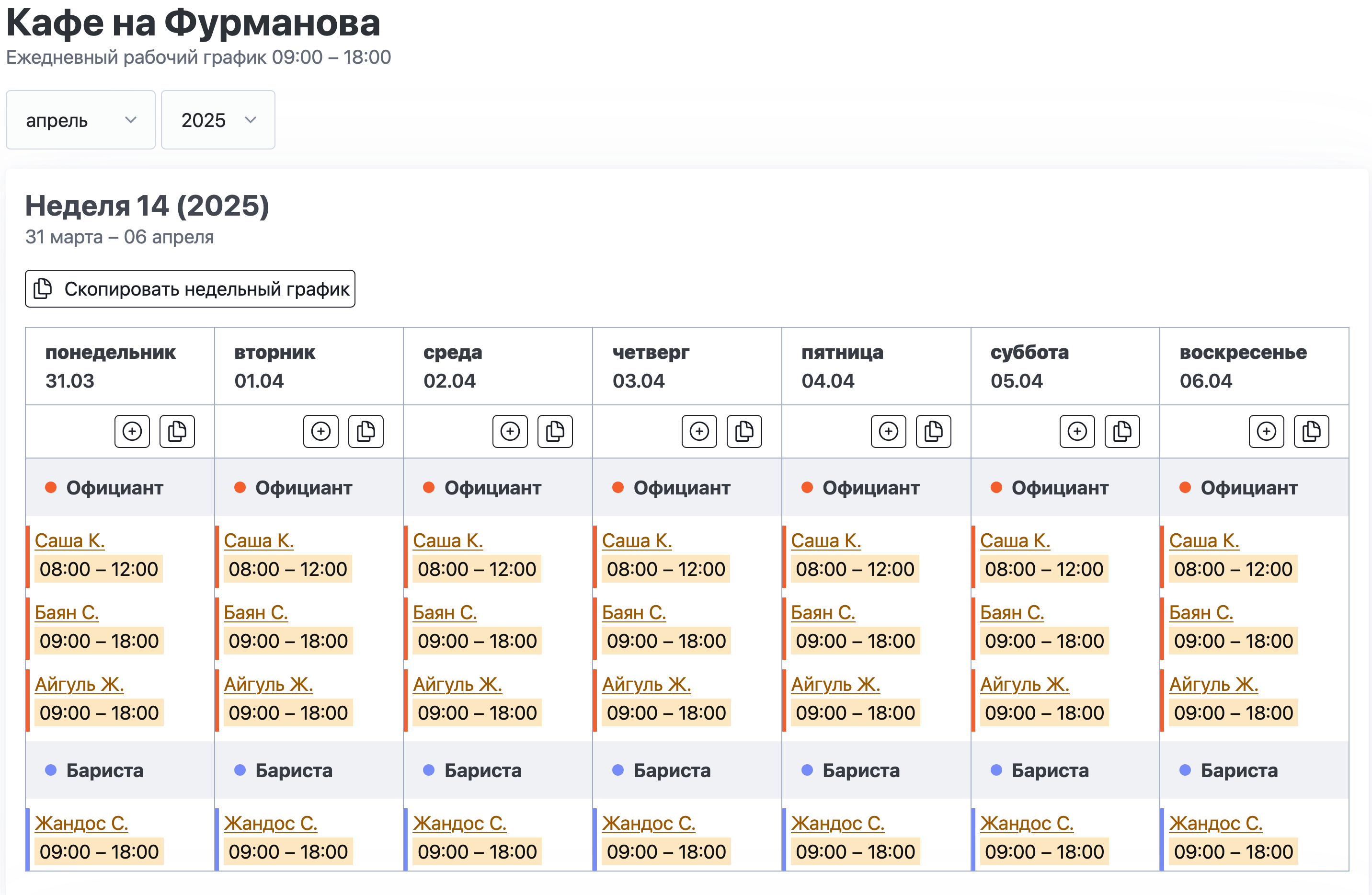This screenshot has width=1372, height=895.
Task: Click Саша К. 08:00 – 12:00 time on Saturday
Action: click(1043, 569)
